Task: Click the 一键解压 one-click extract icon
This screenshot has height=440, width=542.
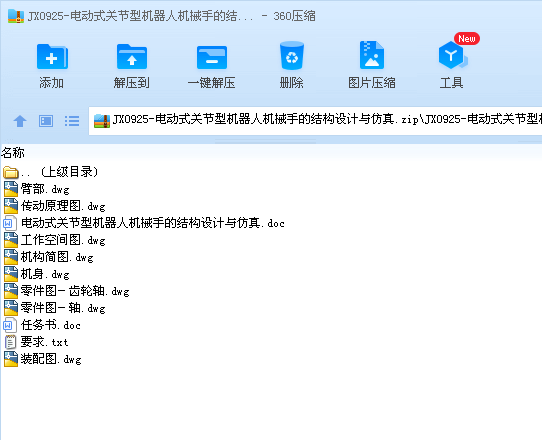Action: [x=212, y=57]
